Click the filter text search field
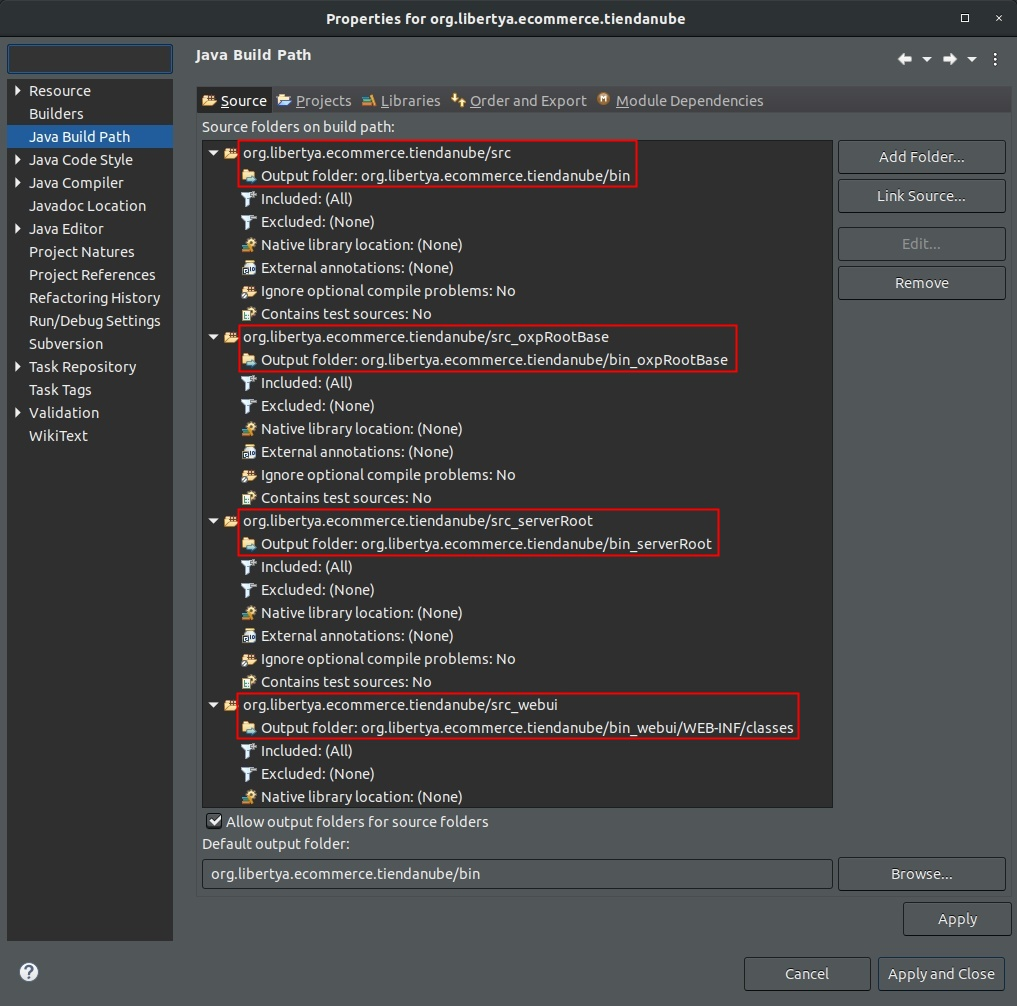This screenshot has height=1006, width=1017. pyautogui.click(x=90, y=59)
